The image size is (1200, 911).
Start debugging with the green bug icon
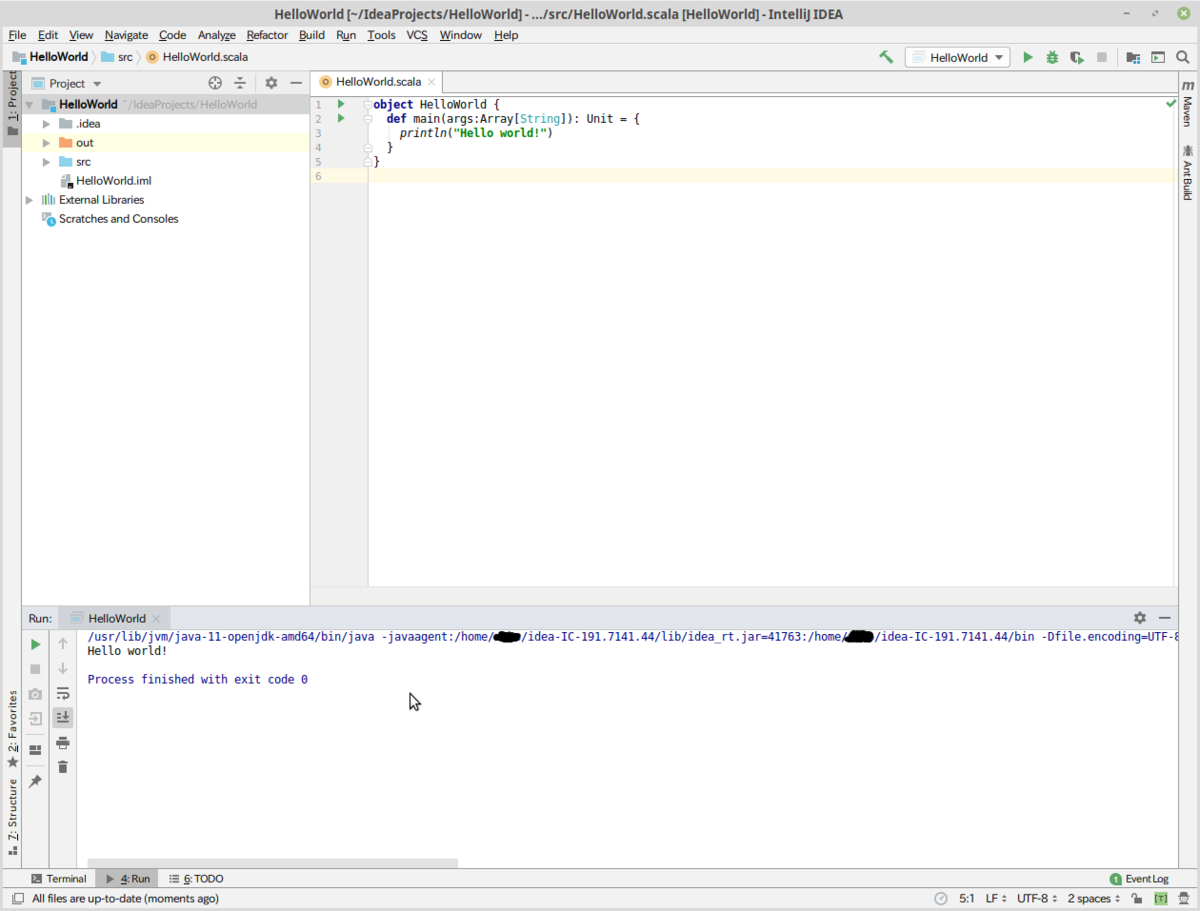(1052, 57)
